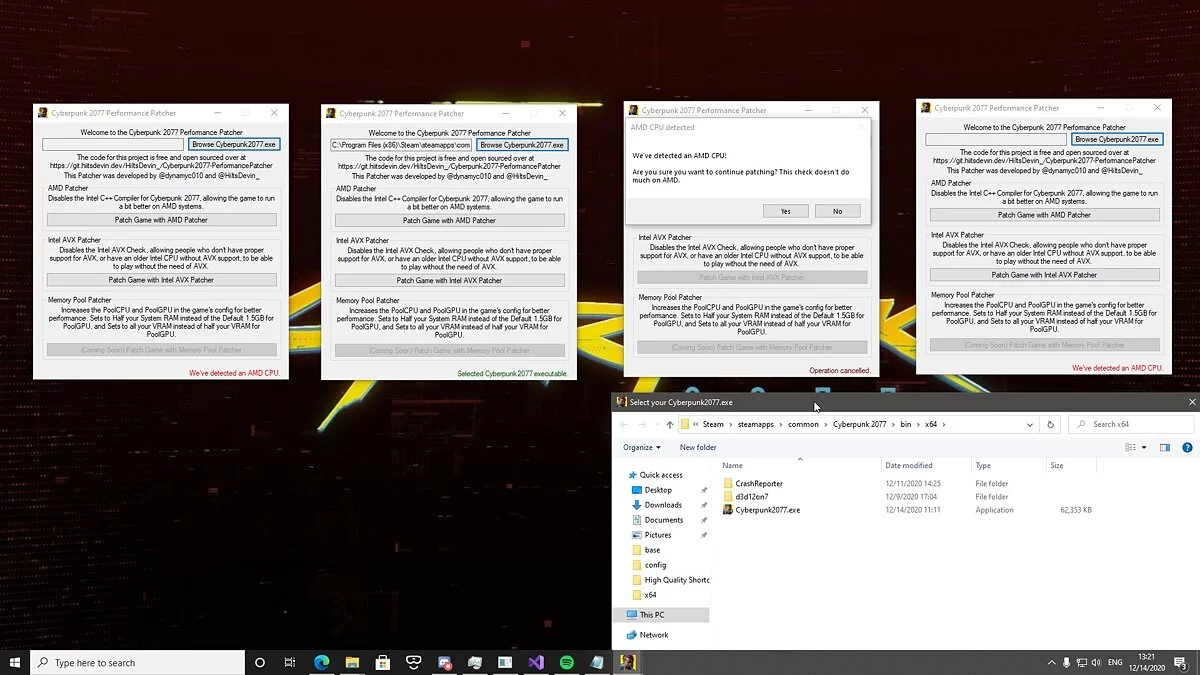Open the address bar path history dropdown
The image size is (1200, 675).
pos(1030,424)
